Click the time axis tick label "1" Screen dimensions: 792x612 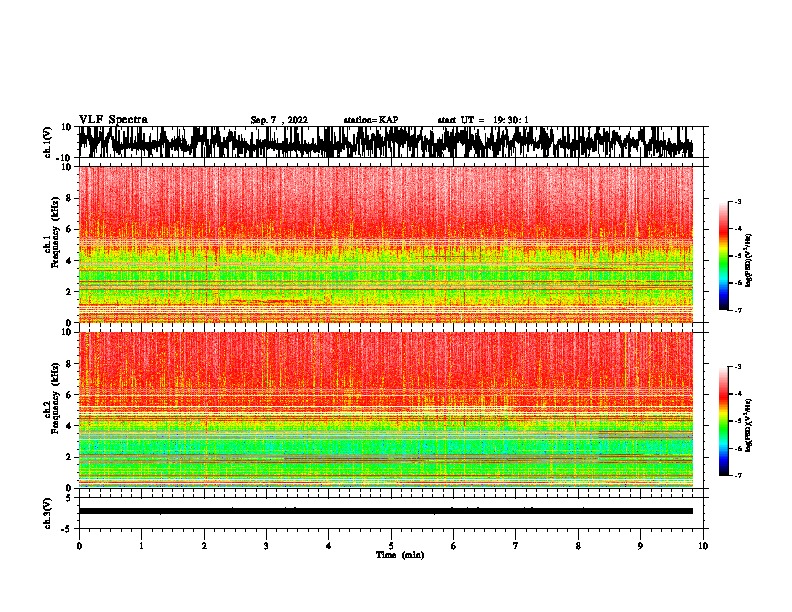[141, 546]
